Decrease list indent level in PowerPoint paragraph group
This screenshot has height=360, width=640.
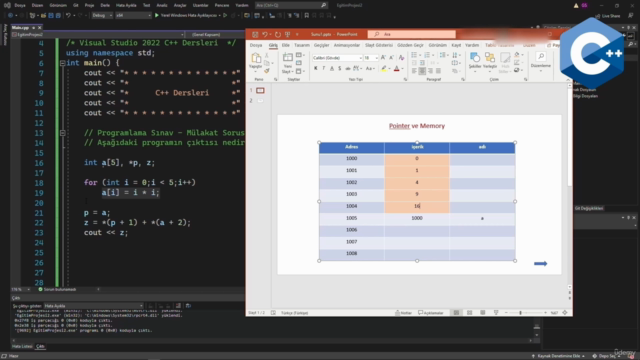tap(414, 63)
